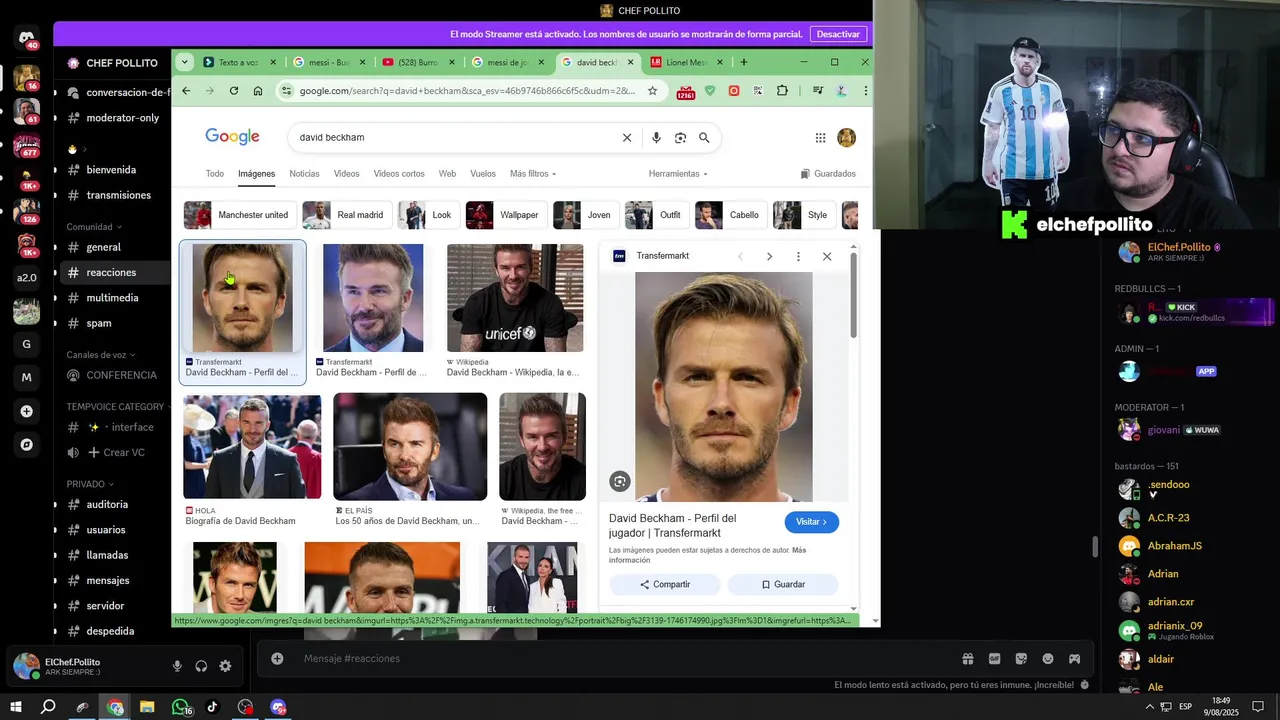Open a new Chrome tab
This screenshot has width=1280, height=720.
tap(743, 62)
